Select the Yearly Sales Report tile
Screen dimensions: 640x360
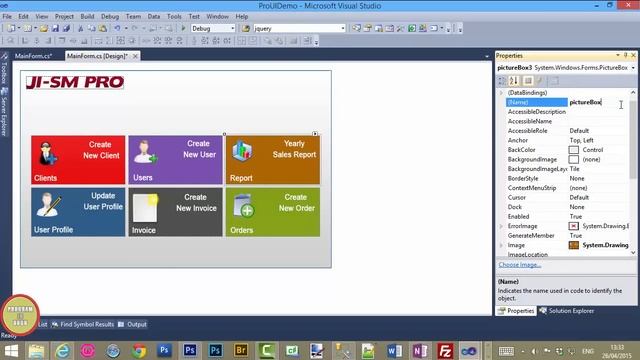(x=273, y=160)
